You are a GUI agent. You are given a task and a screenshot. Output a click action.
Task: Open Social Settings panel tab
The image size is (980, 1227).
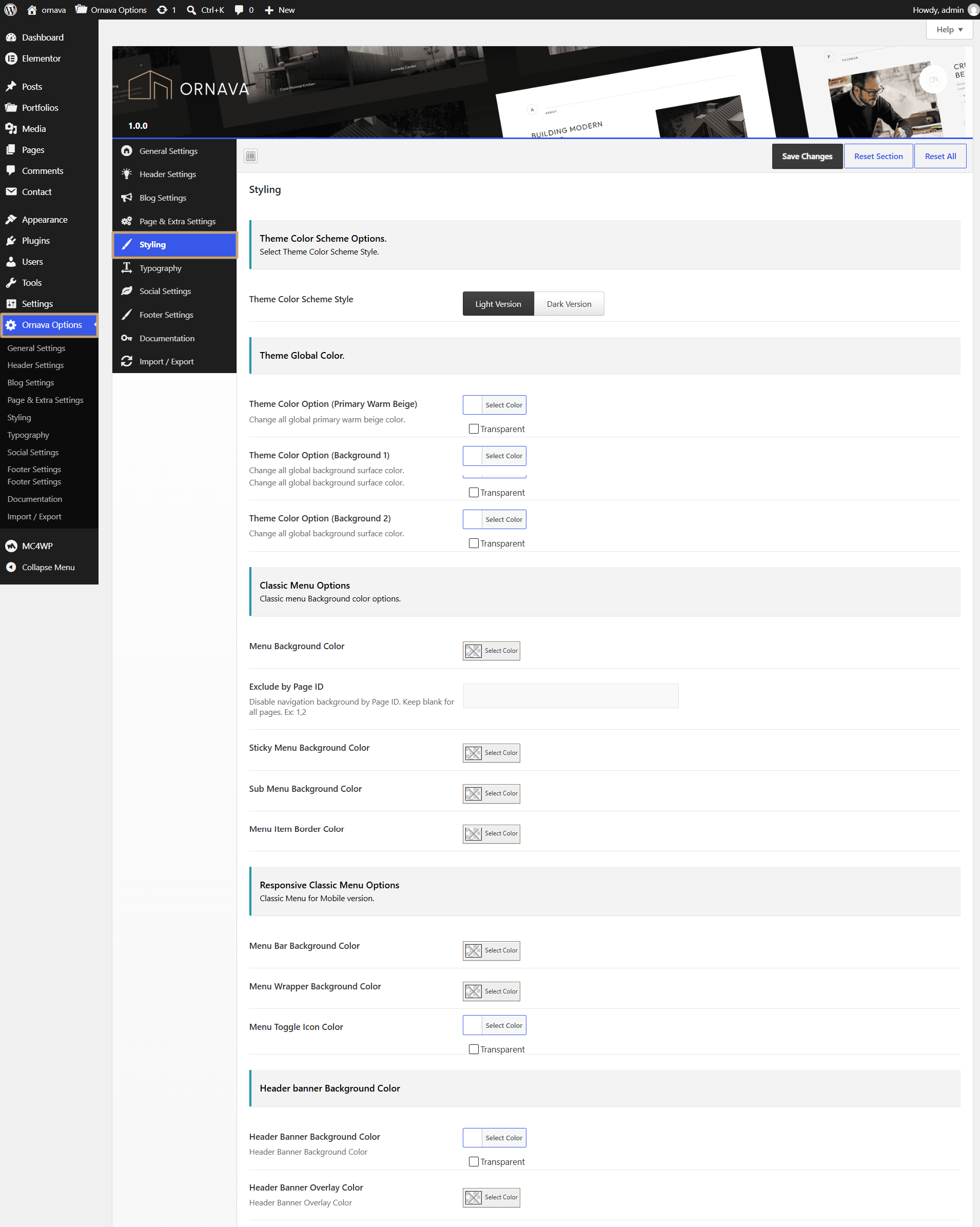174,291
